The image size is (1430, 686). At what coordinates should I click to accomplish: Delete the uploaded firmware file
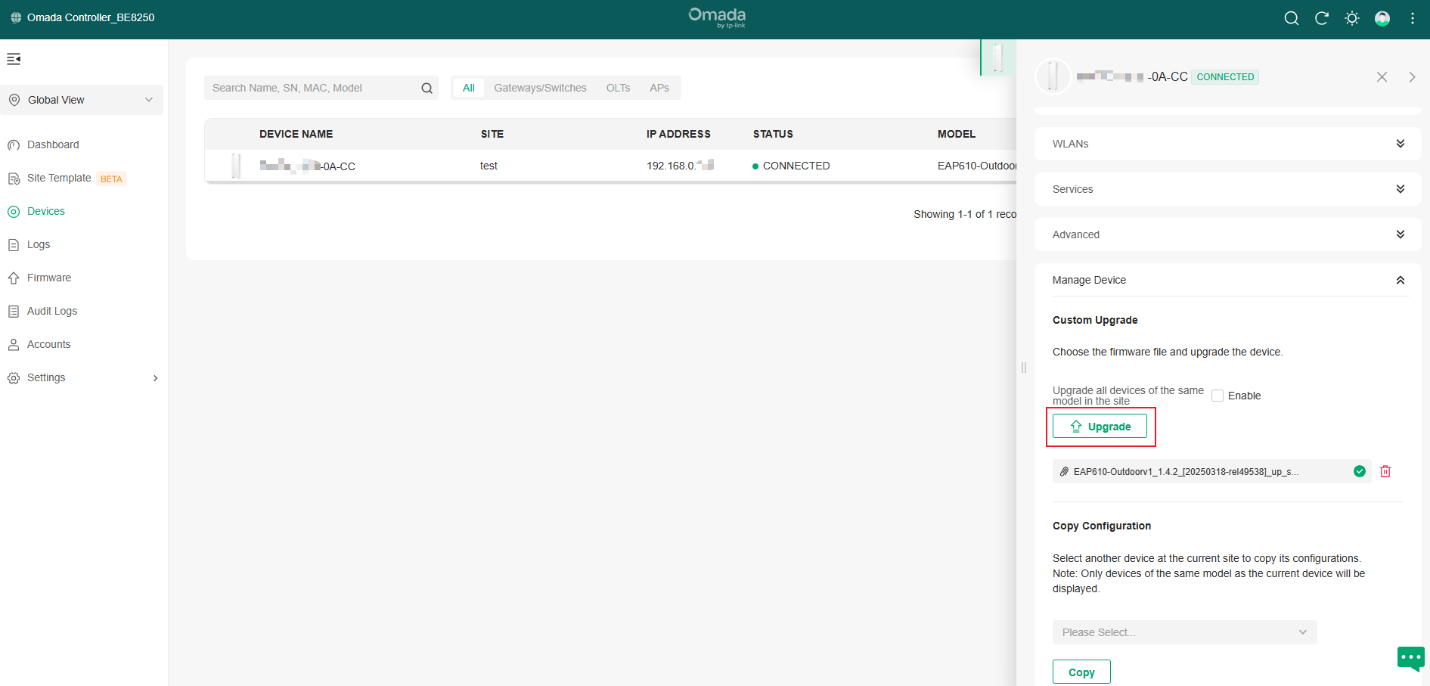point(1385,471)
